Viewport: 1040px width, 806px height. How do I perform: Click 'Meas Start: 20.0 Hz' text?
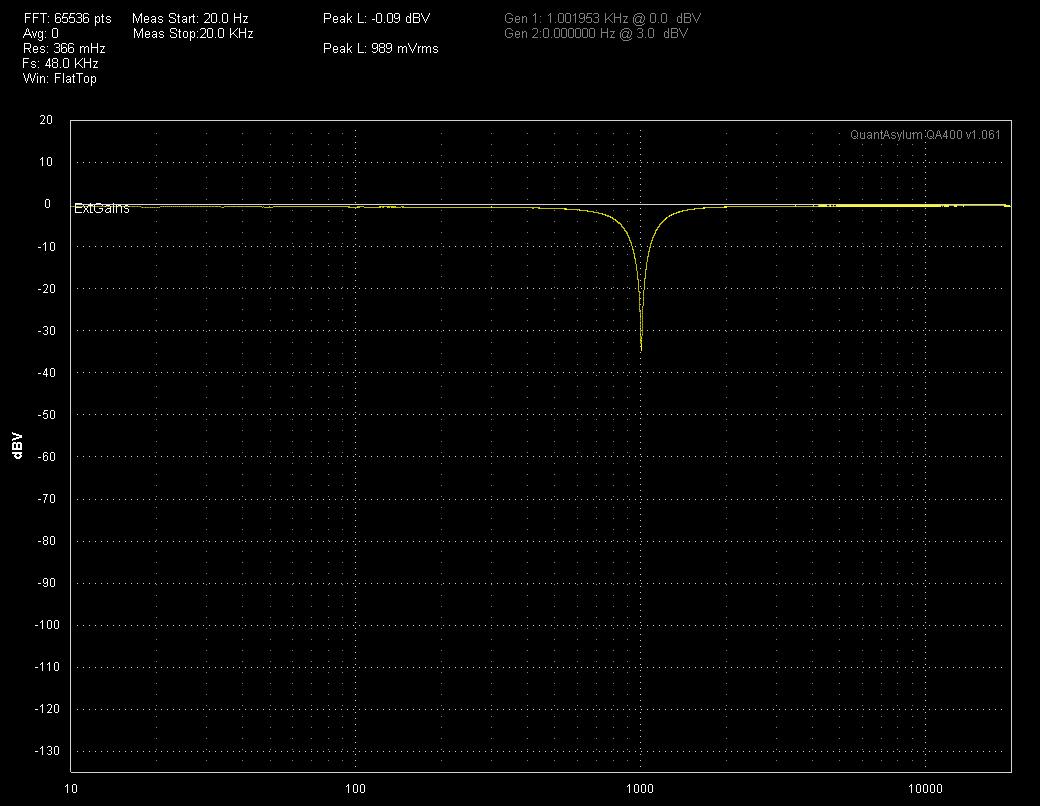click(x=190, y=19)
